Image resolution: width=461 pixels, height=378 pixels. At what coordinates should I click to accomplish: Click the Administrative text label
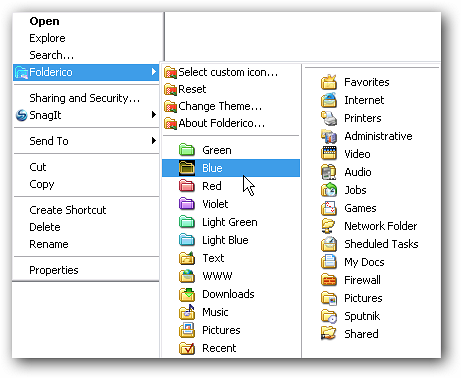378,136
